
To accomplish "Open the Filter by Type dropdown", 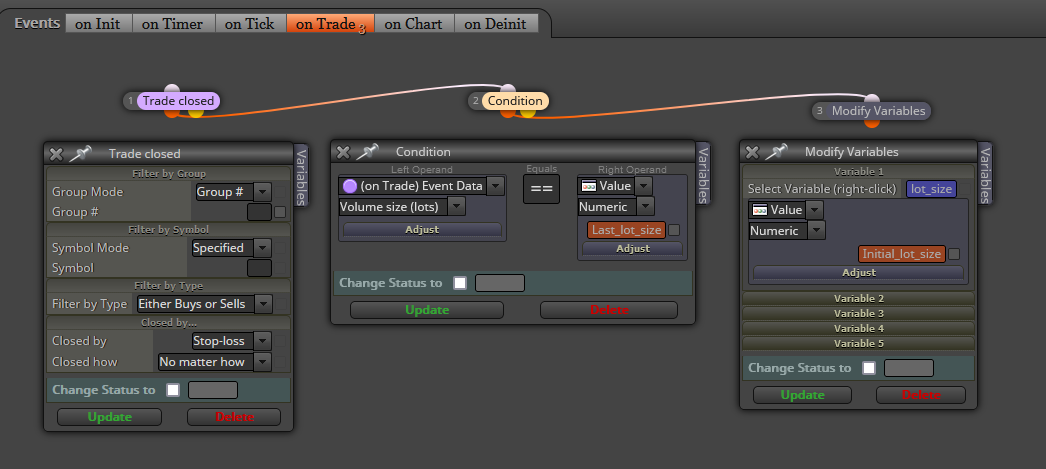I will pyautogui.click(x=204, y=304).
